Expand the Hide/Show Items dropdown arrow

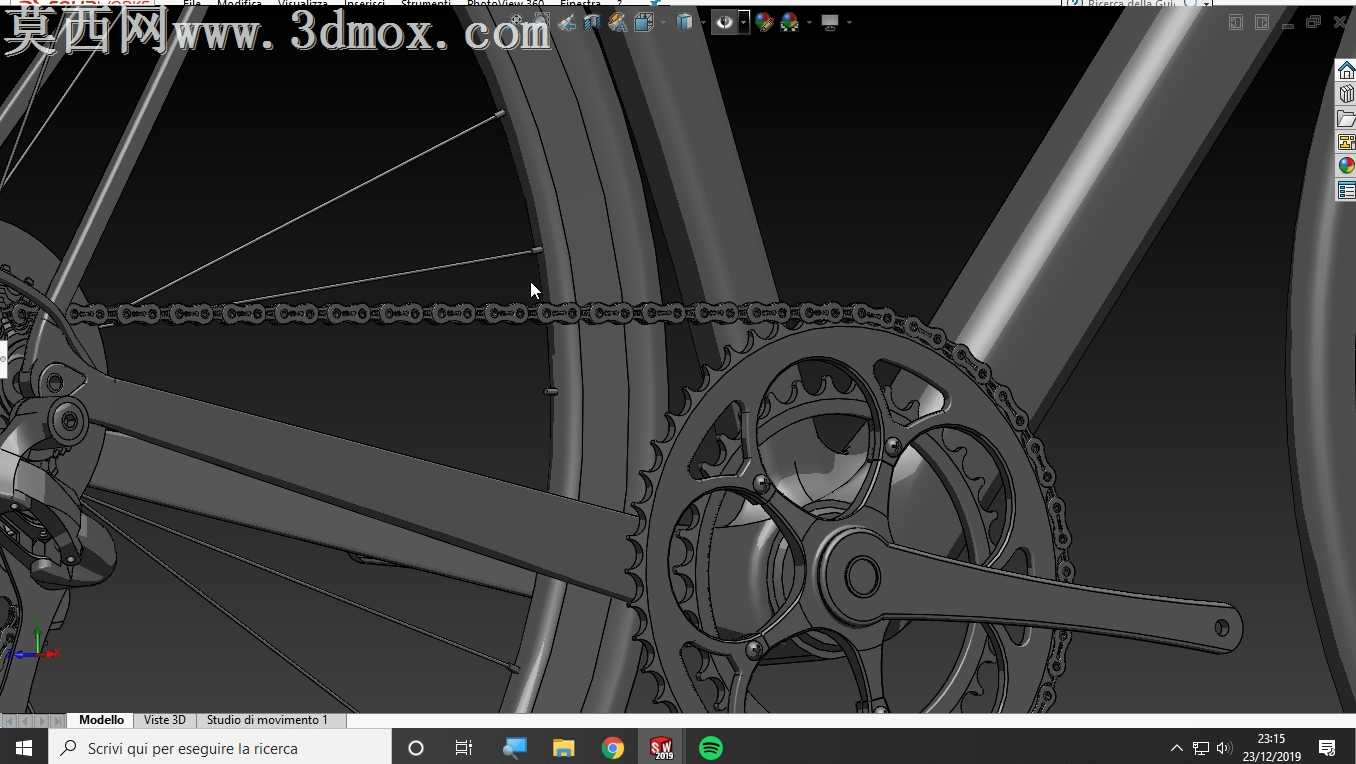click(x=744, y=22)
